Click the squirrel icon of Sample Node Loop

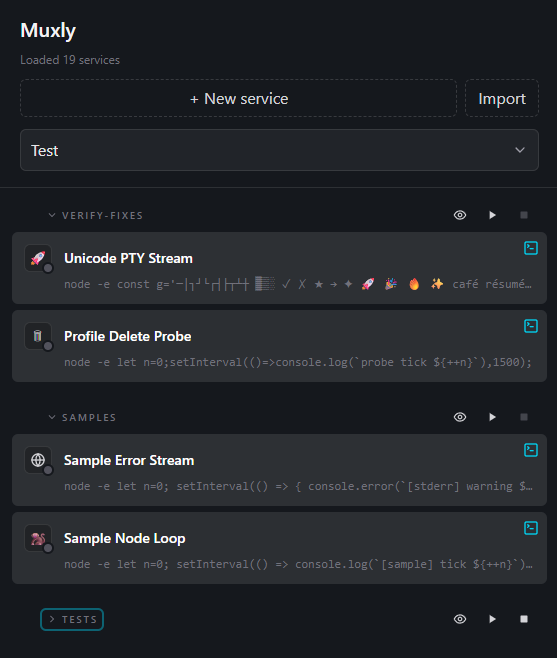(38, 538)
